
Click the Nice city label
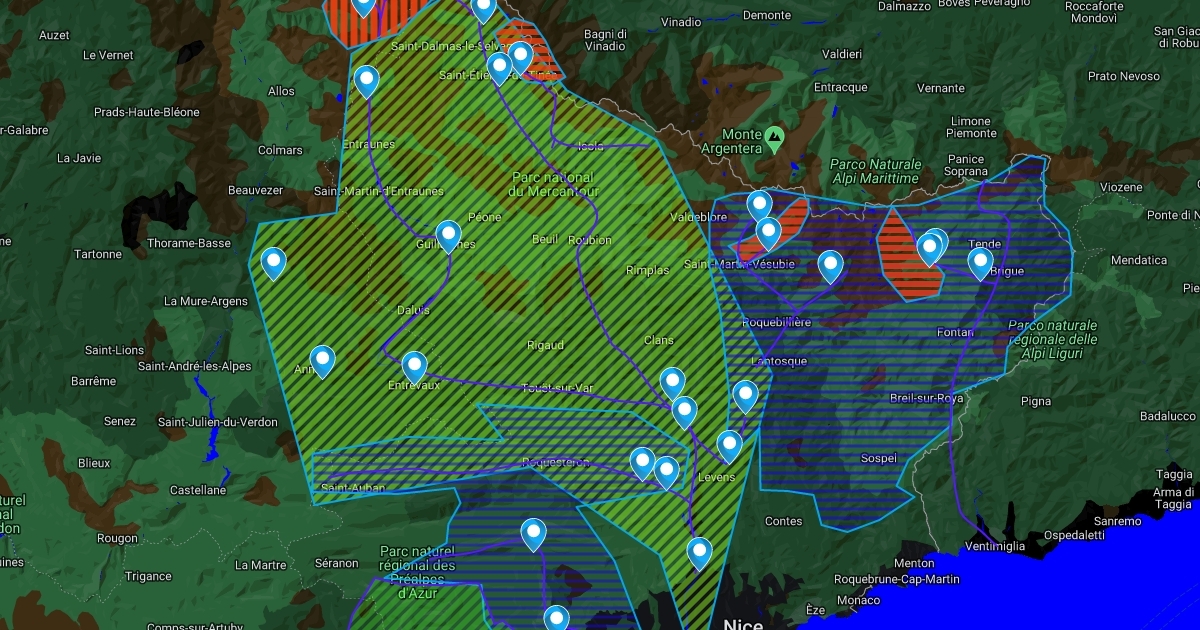pos(743,624)
